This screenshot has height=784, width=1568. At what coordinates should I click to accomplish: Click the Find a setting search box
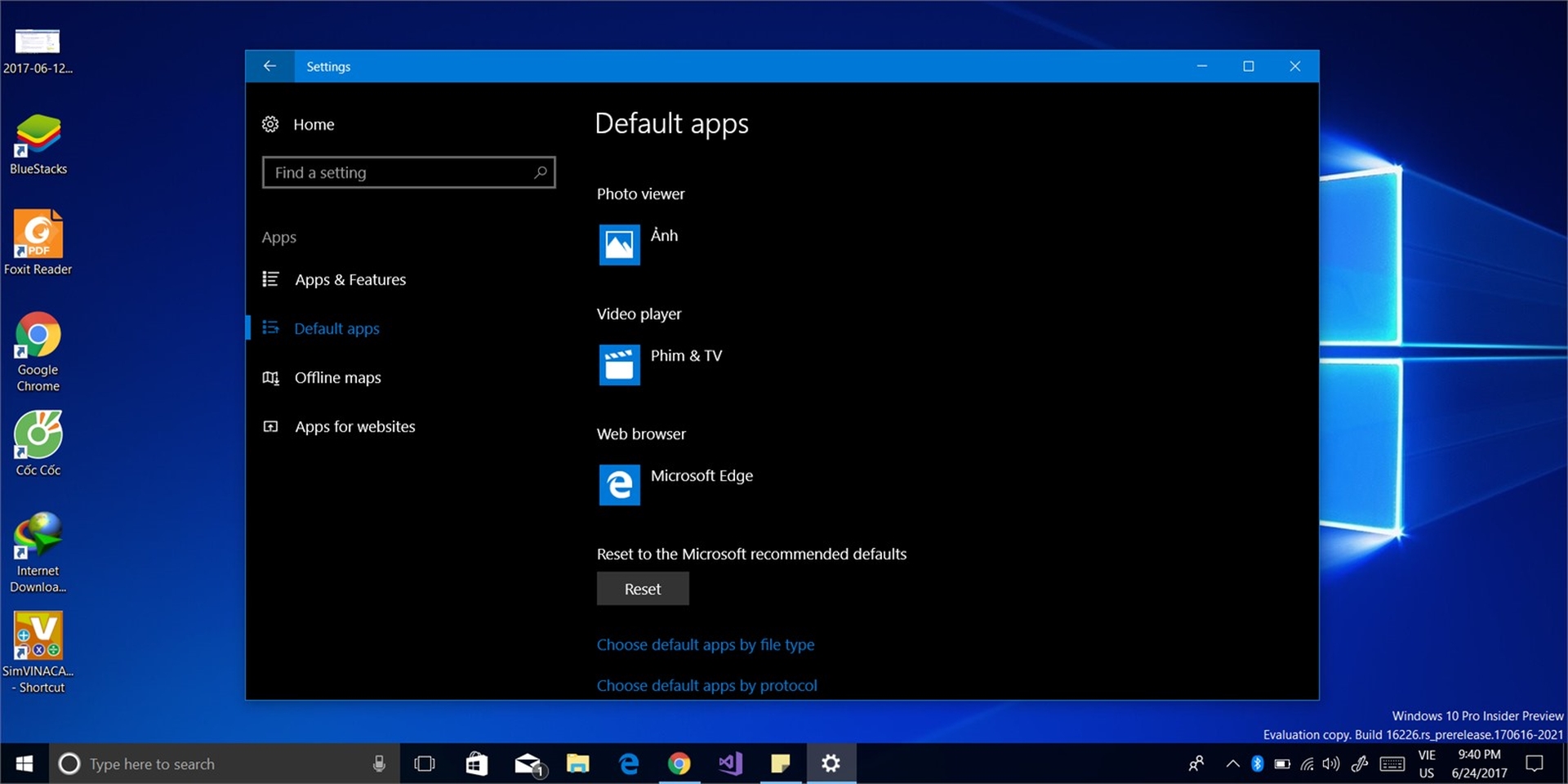408,172
